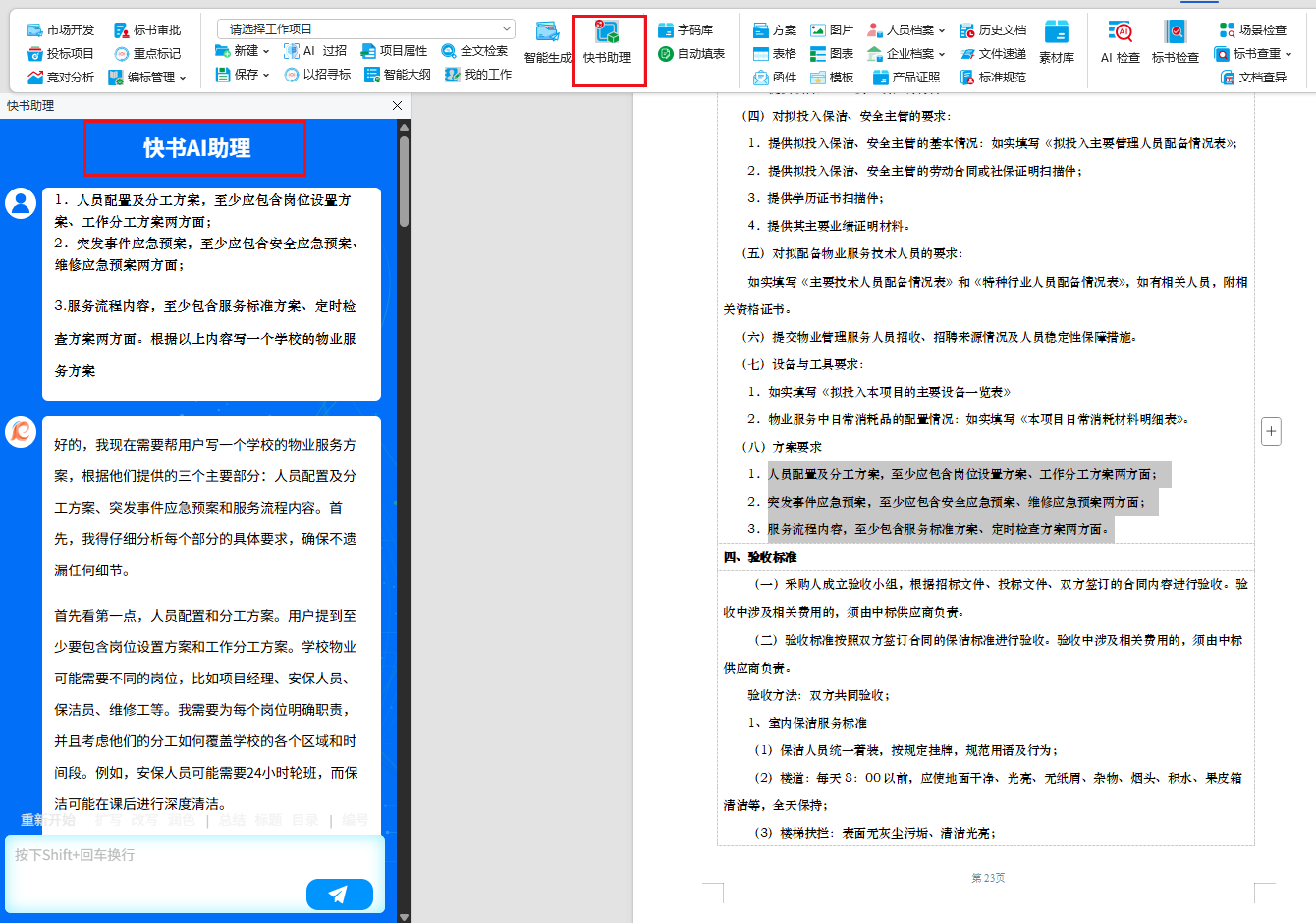Click the 重新开始 button in assistant
Screen dimensions: 1316x923
48,819
